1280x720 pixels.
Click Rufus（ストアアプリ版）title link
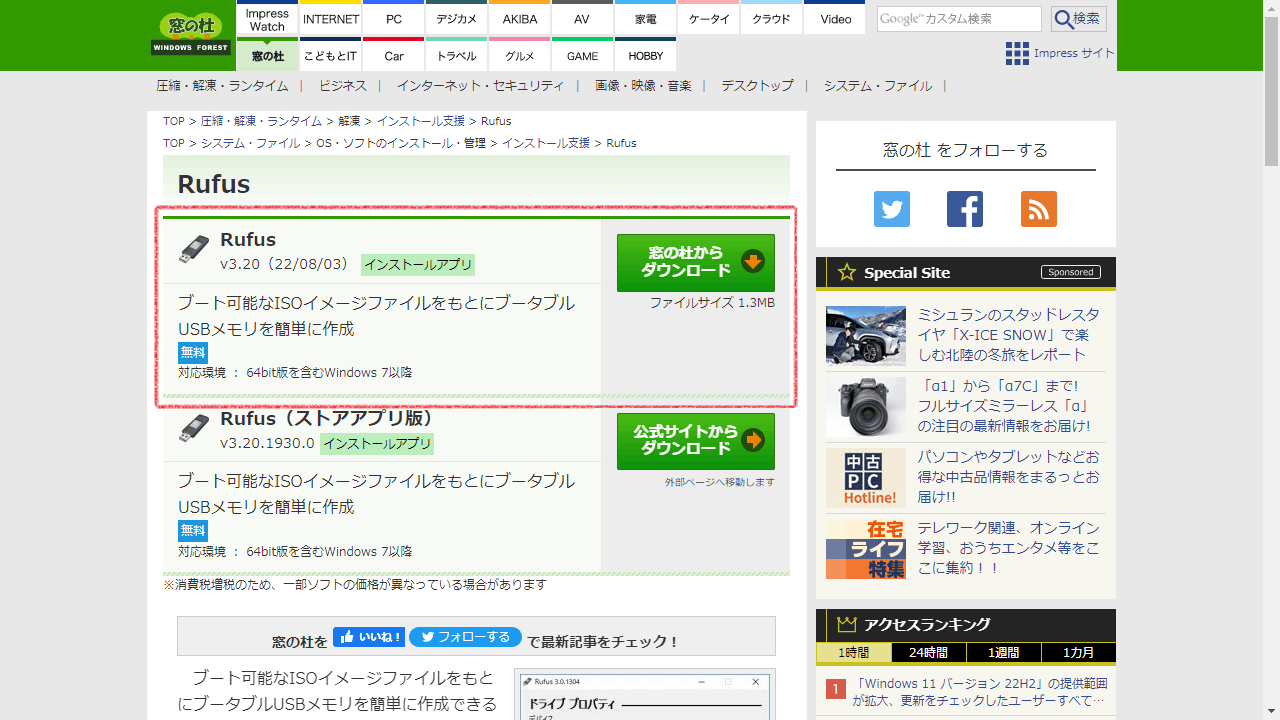[x=327, y=417]
